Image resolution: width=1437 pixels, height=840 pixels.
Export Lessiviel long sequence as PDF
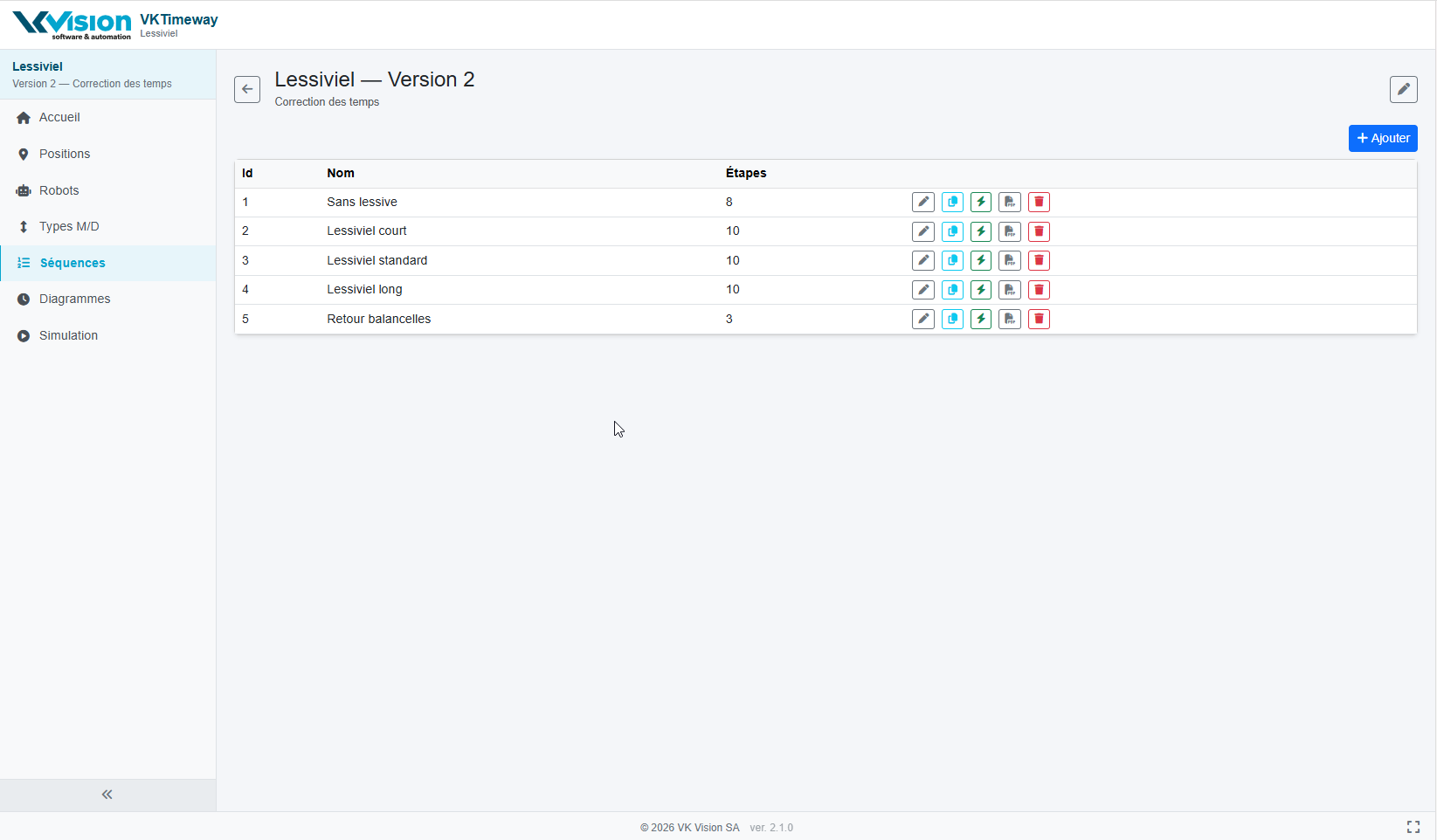1010,290
